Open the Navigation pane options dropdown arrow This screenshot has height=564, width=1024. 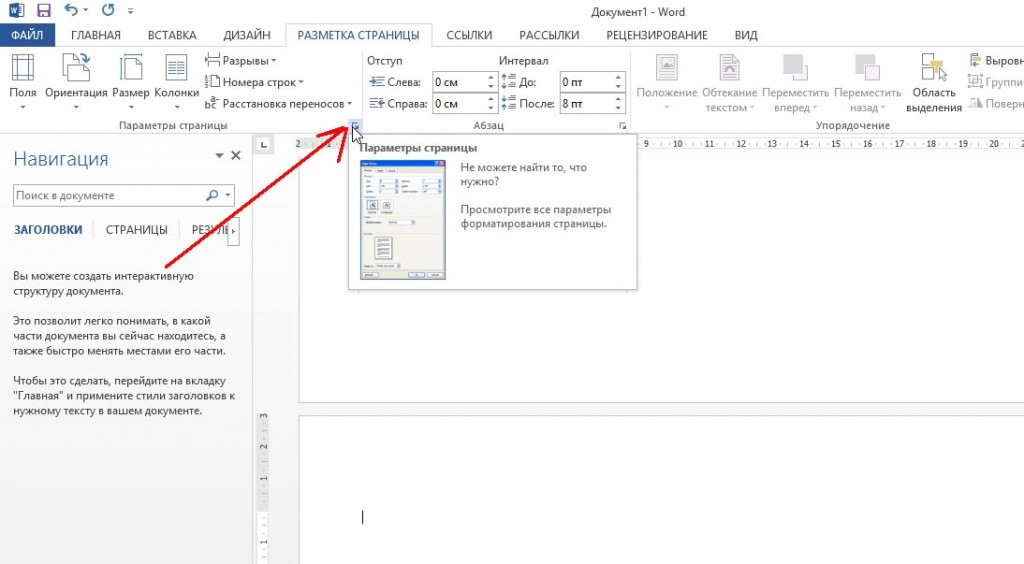(219, 155)
